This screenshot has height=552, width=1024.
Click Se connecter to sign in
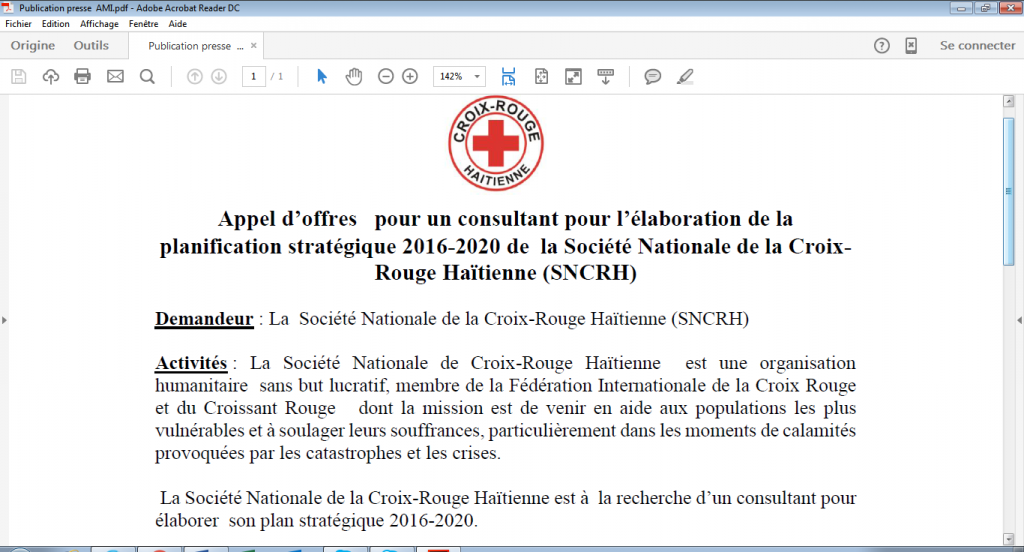click(977, 46)
